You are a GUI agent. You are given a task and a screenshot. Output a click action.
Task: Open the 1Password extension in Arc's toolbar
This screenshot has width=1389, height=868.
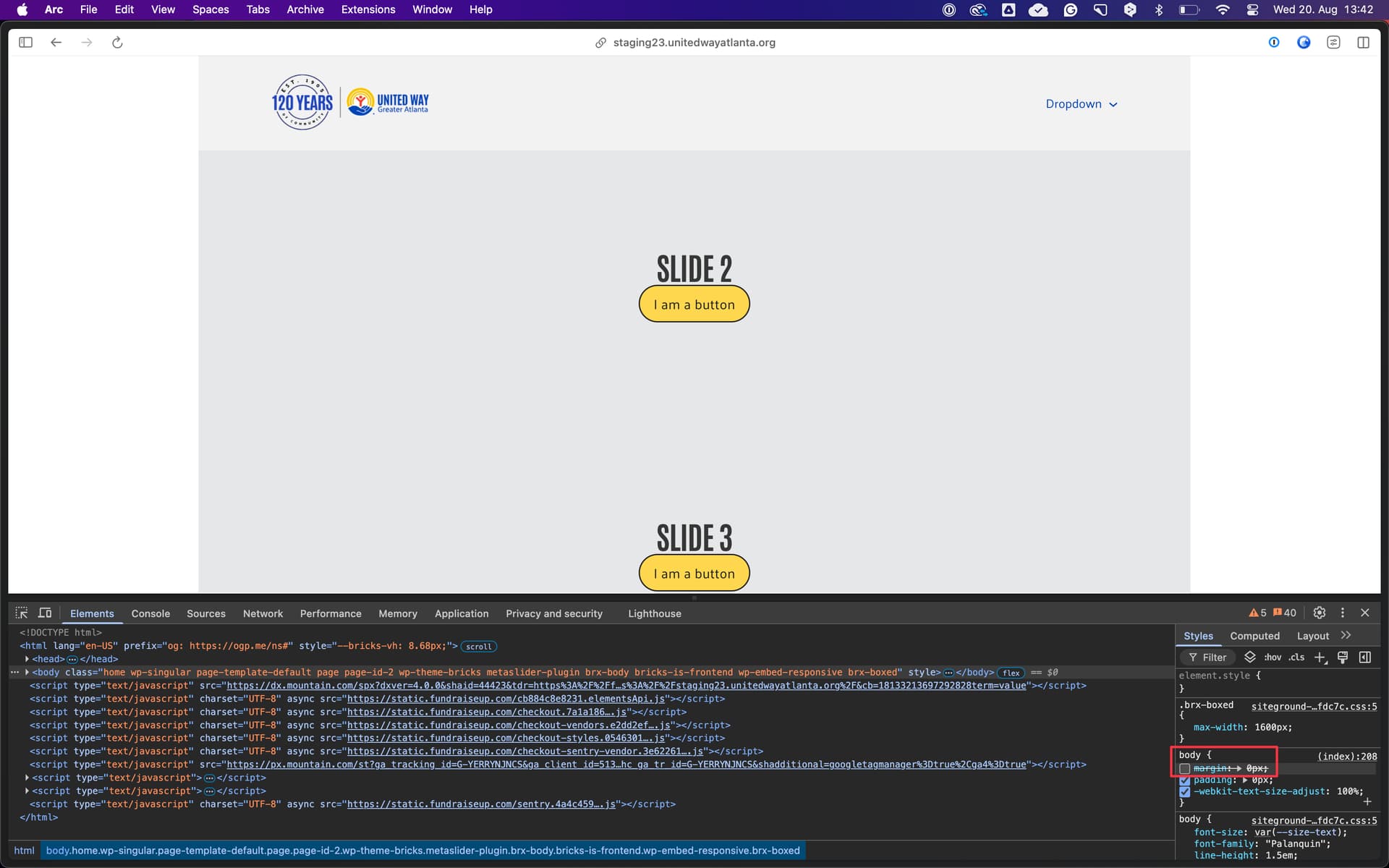1274,43
